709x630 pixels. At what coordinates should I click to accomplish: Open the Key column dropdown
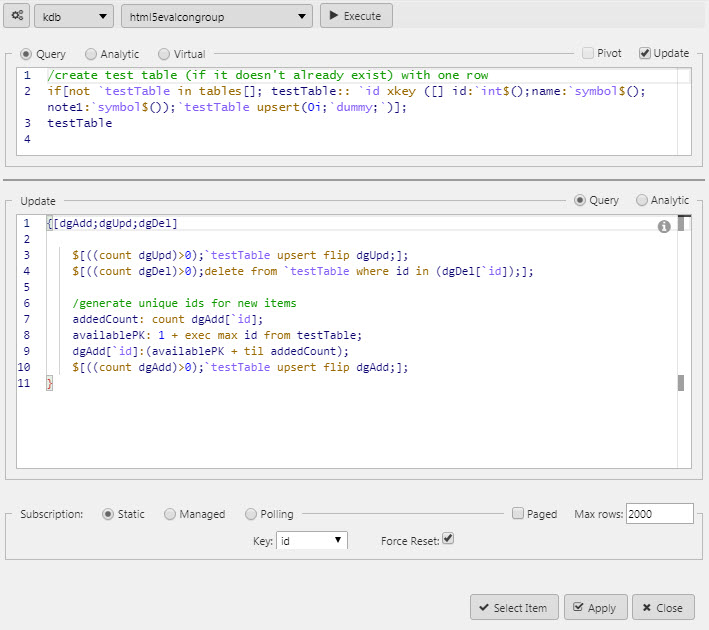[312, 541]
